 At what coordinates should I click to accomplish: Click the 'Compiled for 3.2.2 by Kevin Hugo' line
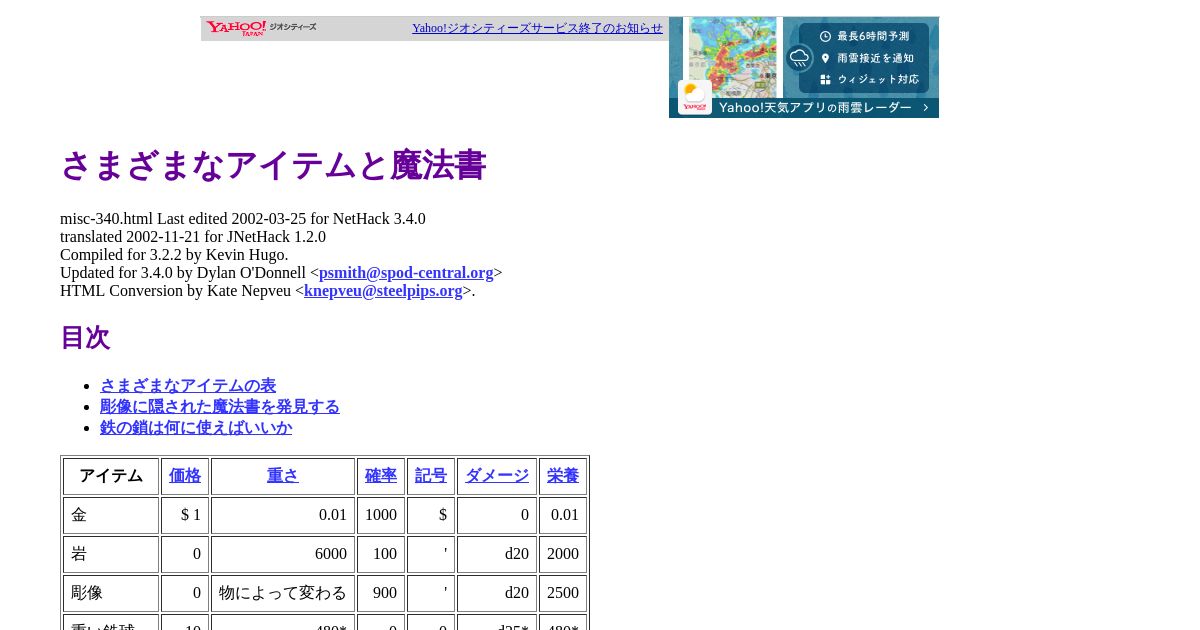pos(174,255)
